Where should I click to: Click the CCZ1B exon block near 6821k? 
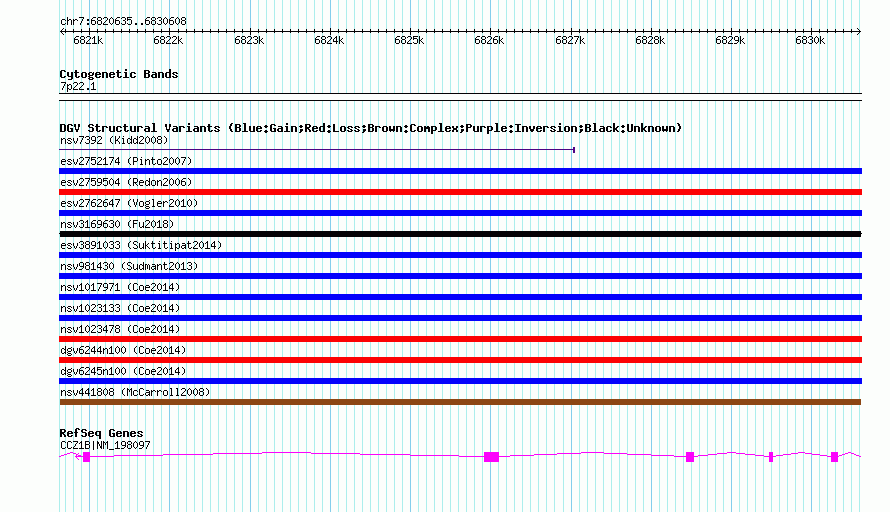[x=86, y=457]
